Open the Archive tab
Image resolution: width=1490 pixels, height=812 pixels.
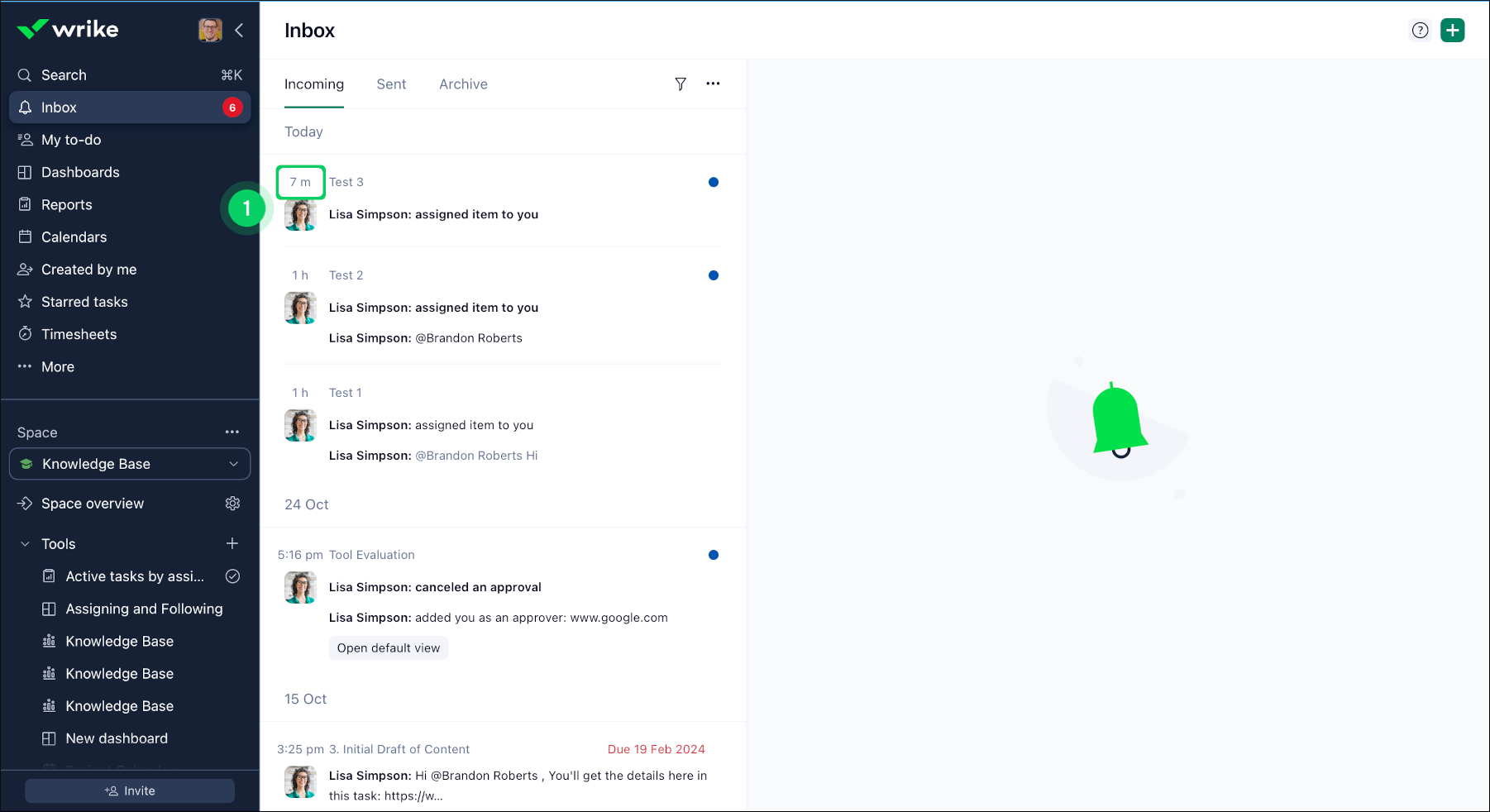click(463, 84)
